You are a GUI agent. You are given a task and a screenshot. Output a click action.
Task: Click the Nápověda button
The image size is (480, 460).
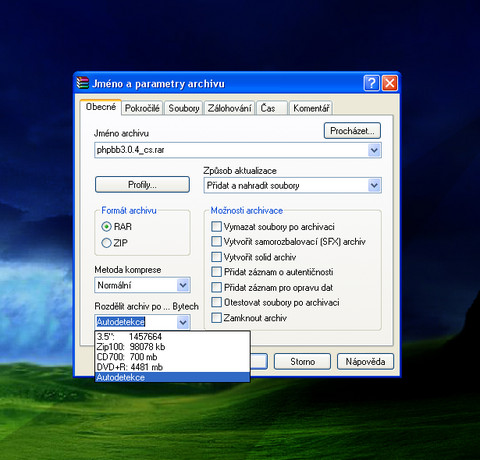point(365,362)
